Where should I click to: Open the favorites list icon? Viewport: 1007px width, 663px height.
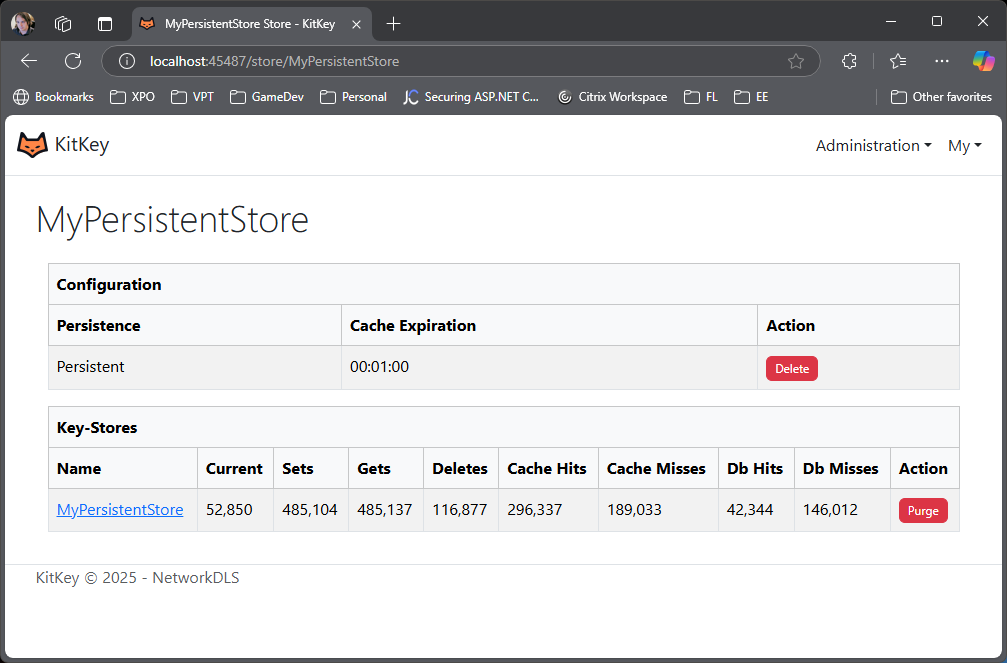[897, 61]
